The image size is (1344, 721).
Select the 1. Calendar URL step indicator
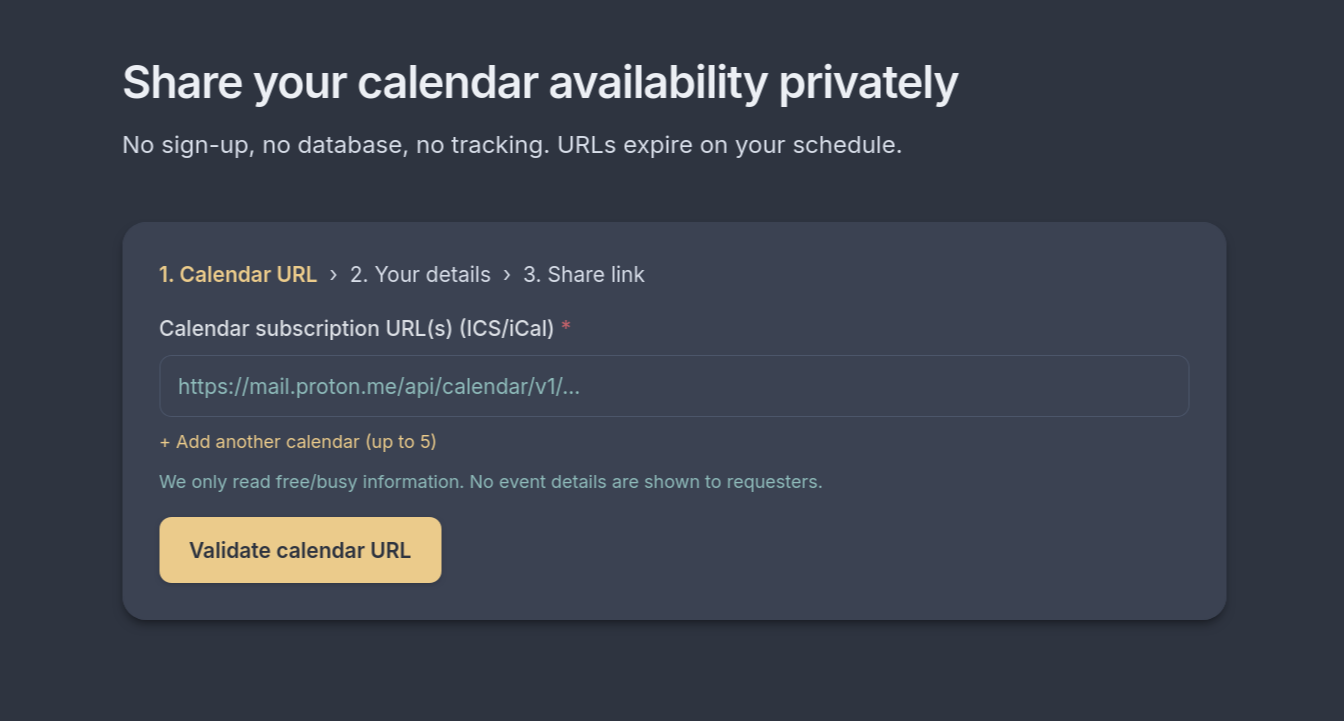tap(238, 274)
